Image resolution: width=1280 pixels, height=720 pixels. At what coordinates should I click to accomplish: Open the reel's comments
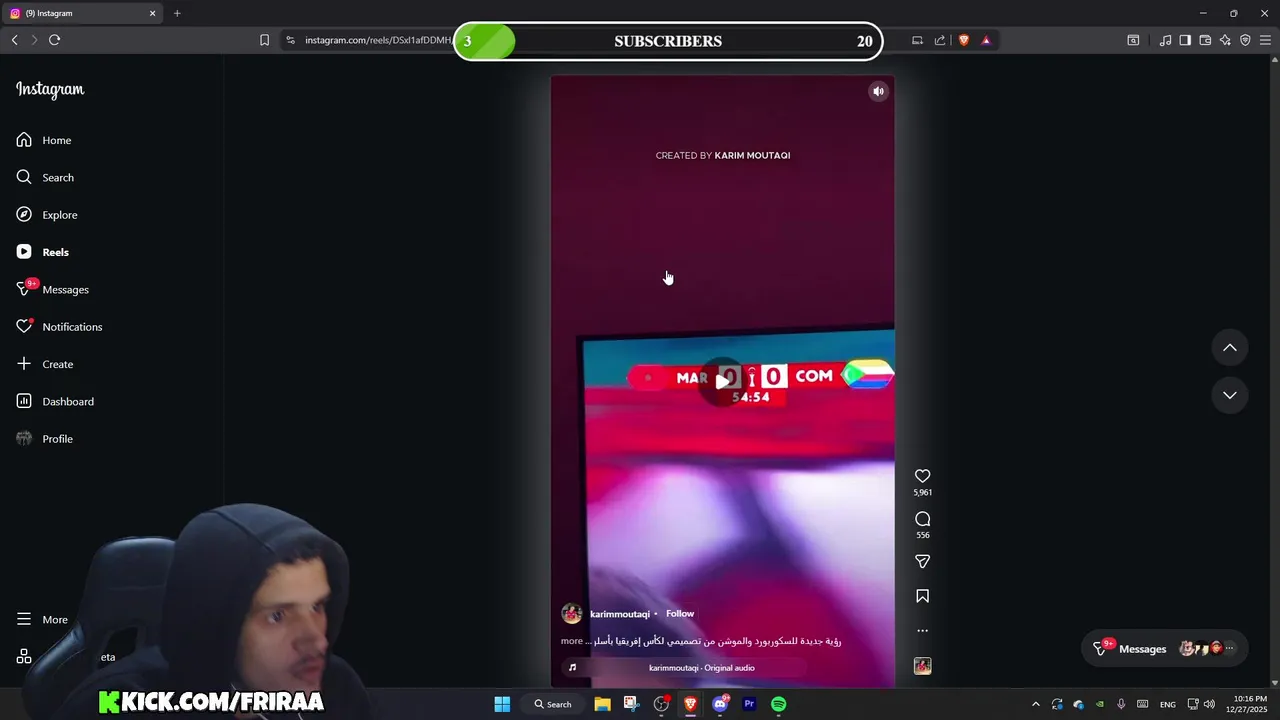922,519
